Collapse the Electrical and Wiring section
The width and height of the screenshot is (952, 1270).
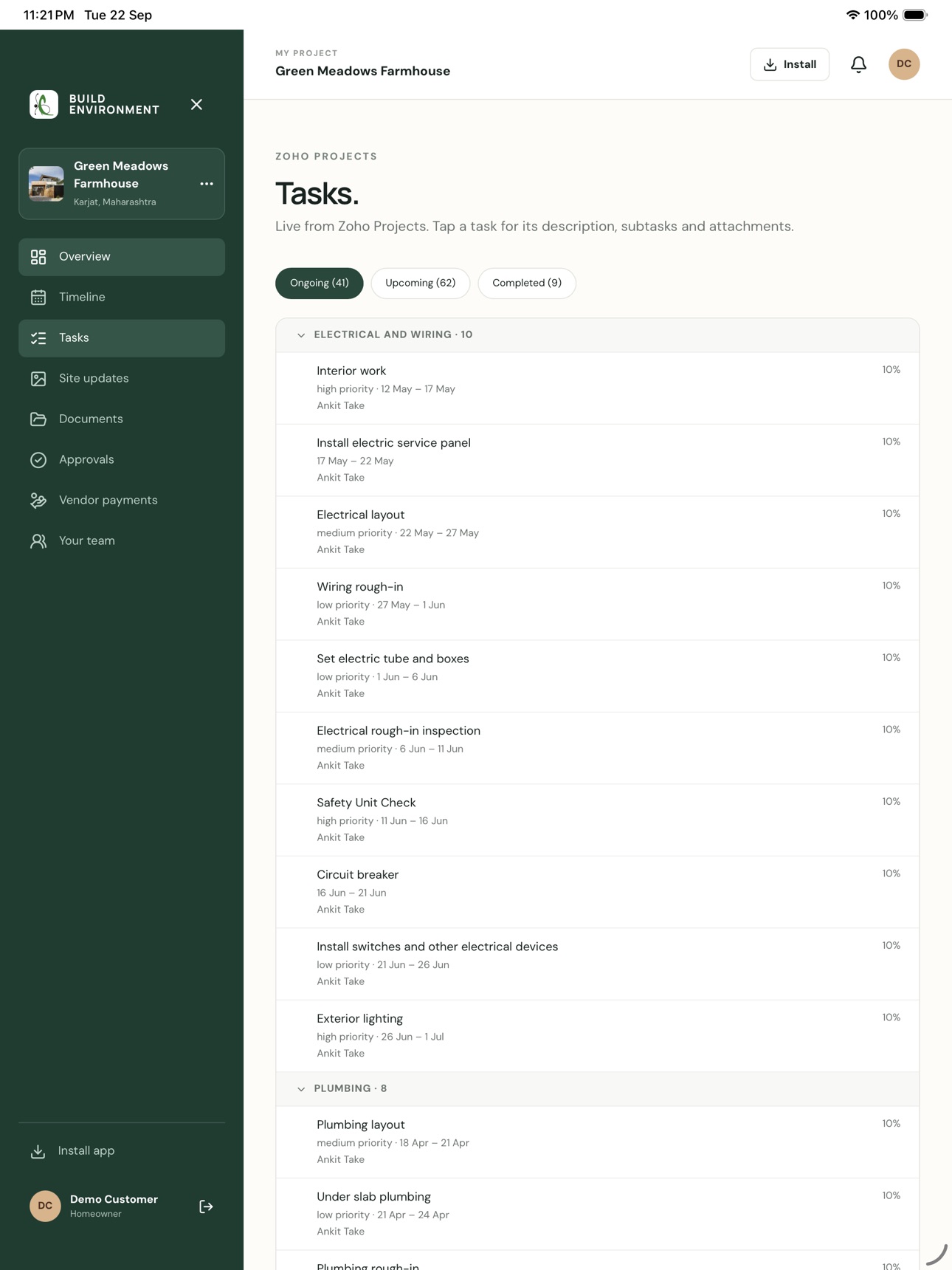coord(301,335)
